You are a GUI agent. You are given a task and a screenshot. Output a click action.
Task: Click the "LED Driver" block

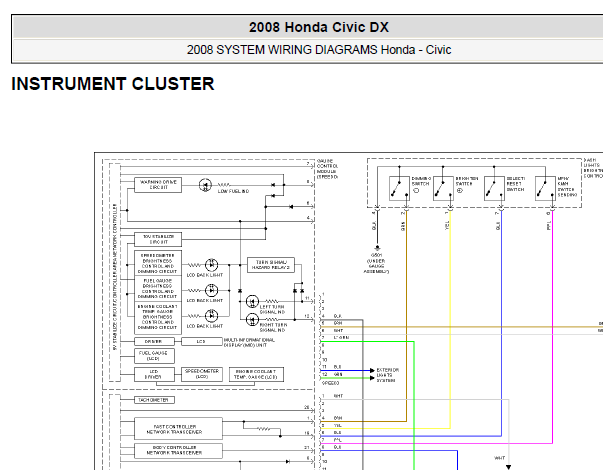coord(154,374)
